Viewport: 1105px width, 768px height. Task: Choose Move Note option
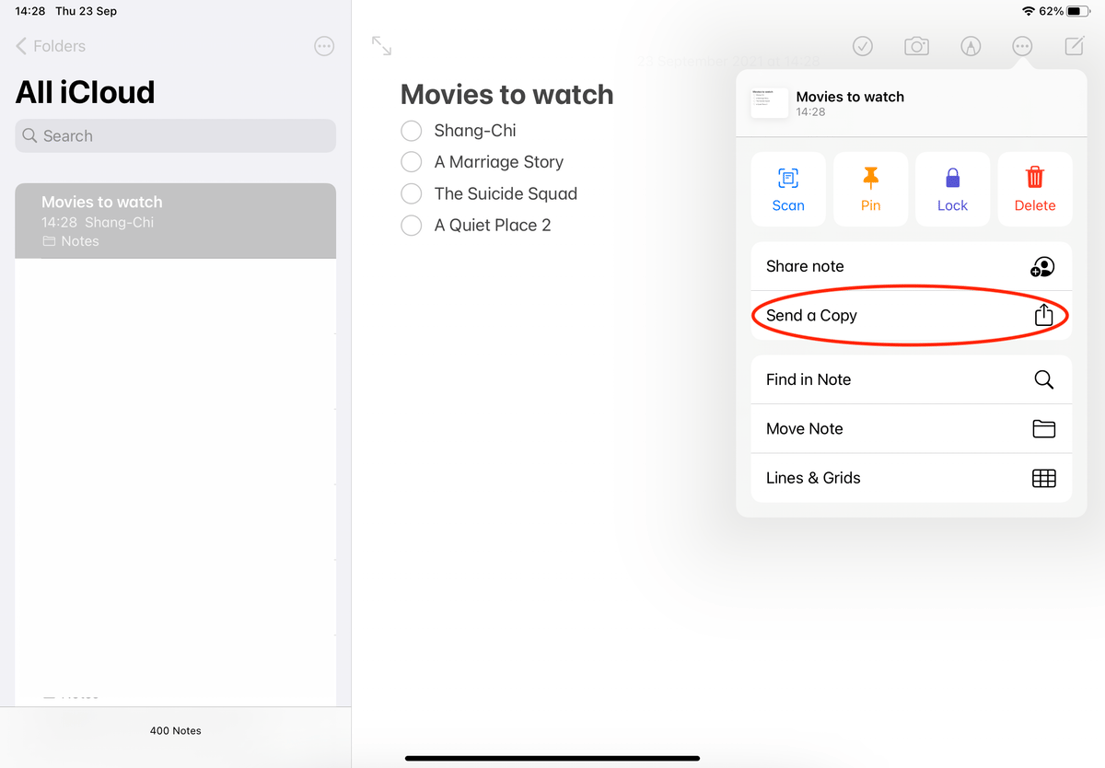click(x=911, y=428)
